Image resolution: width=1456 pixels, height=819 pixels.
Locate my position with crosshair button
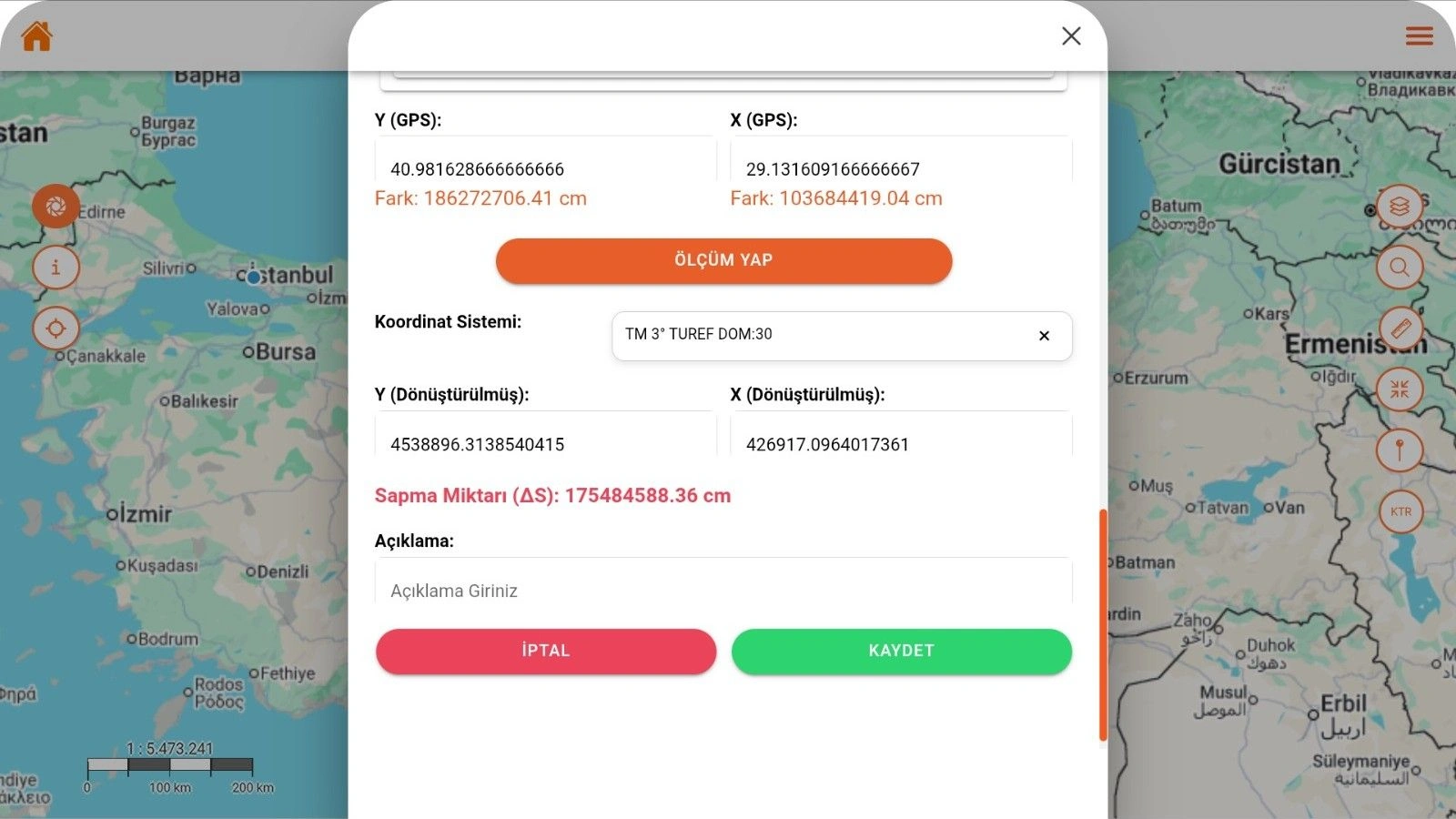click(x=56, y=329)
